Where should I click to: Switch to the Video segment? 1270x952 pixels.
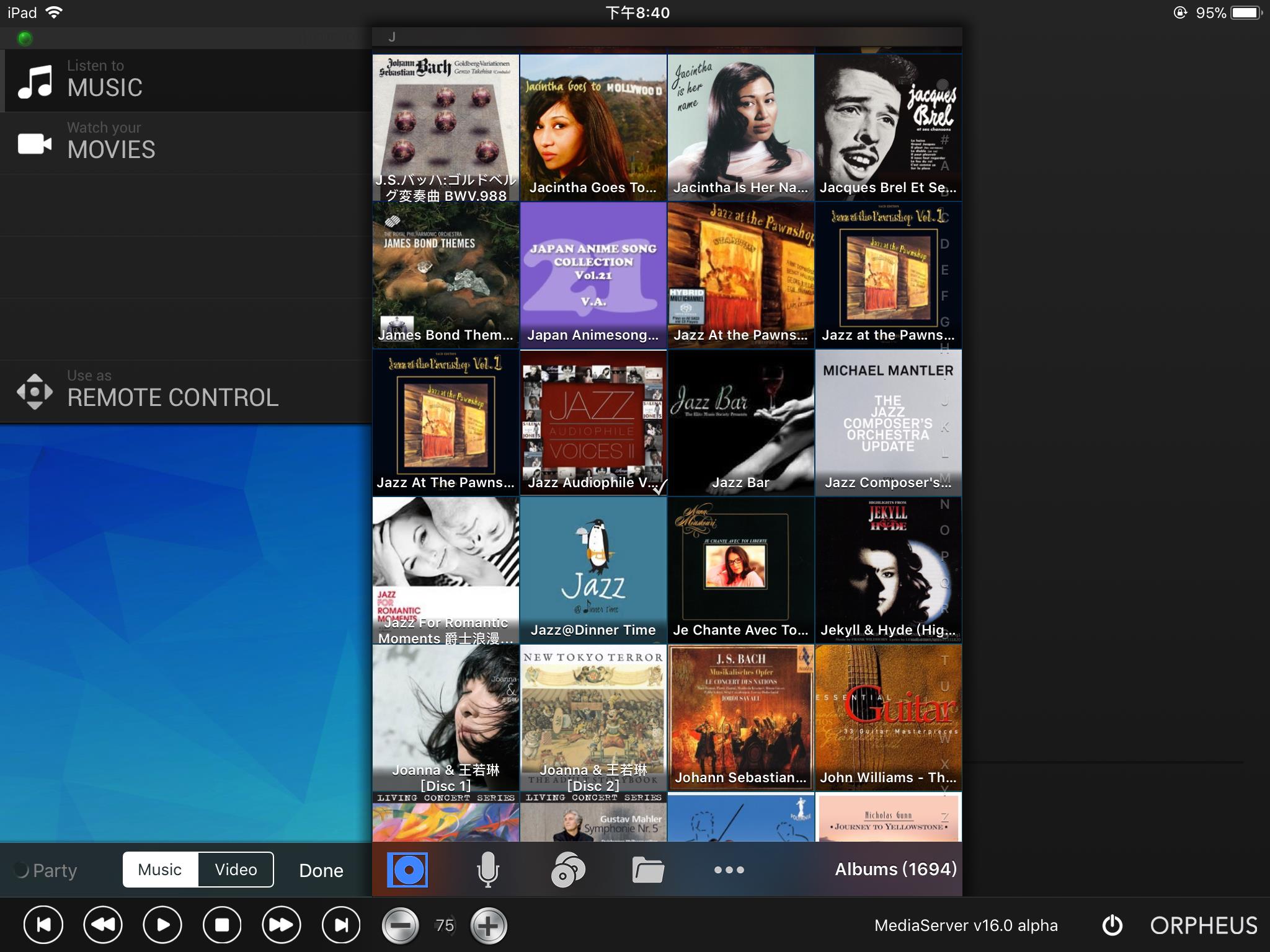coord(236,870)
